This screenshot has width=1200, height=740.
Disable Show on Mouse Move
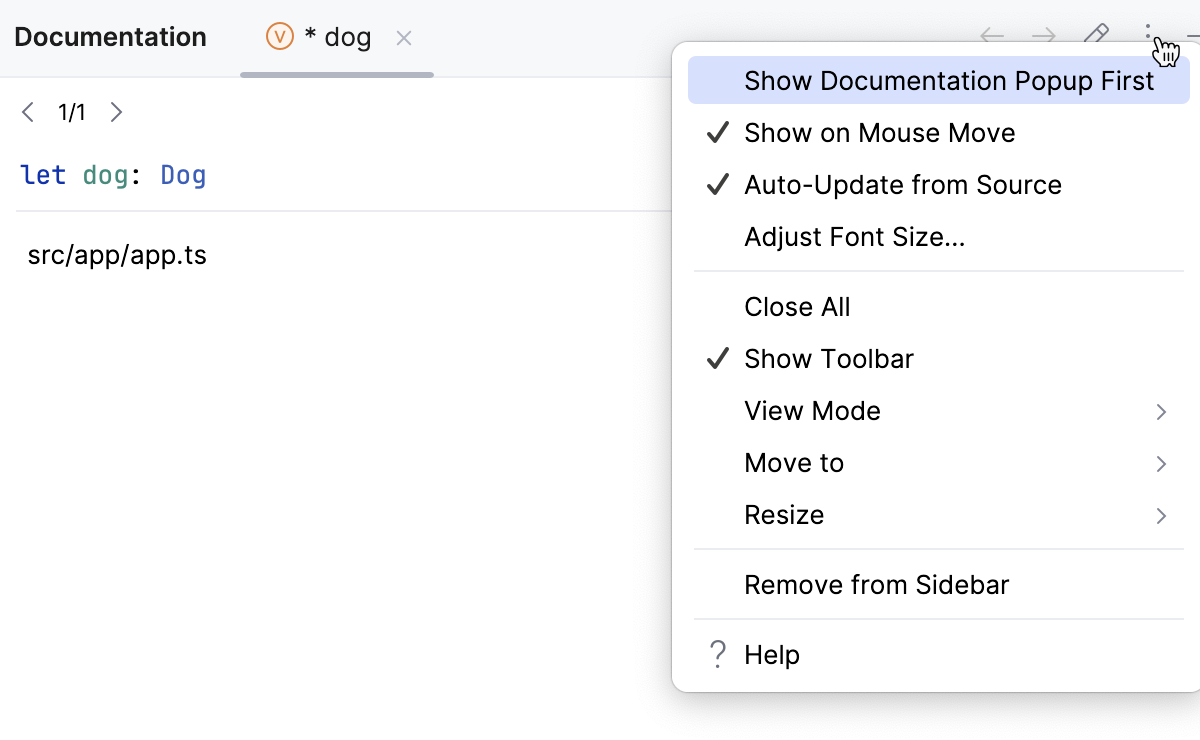tap(879, 132)
